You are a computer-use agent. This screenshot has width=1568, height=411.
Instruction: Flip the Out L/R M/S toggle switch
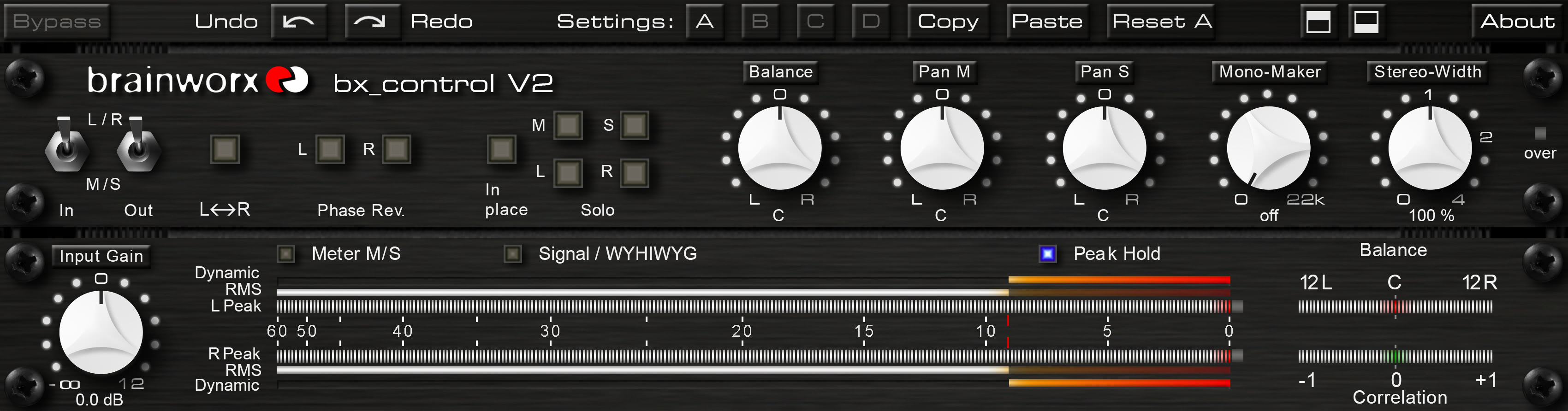(138, 144)
